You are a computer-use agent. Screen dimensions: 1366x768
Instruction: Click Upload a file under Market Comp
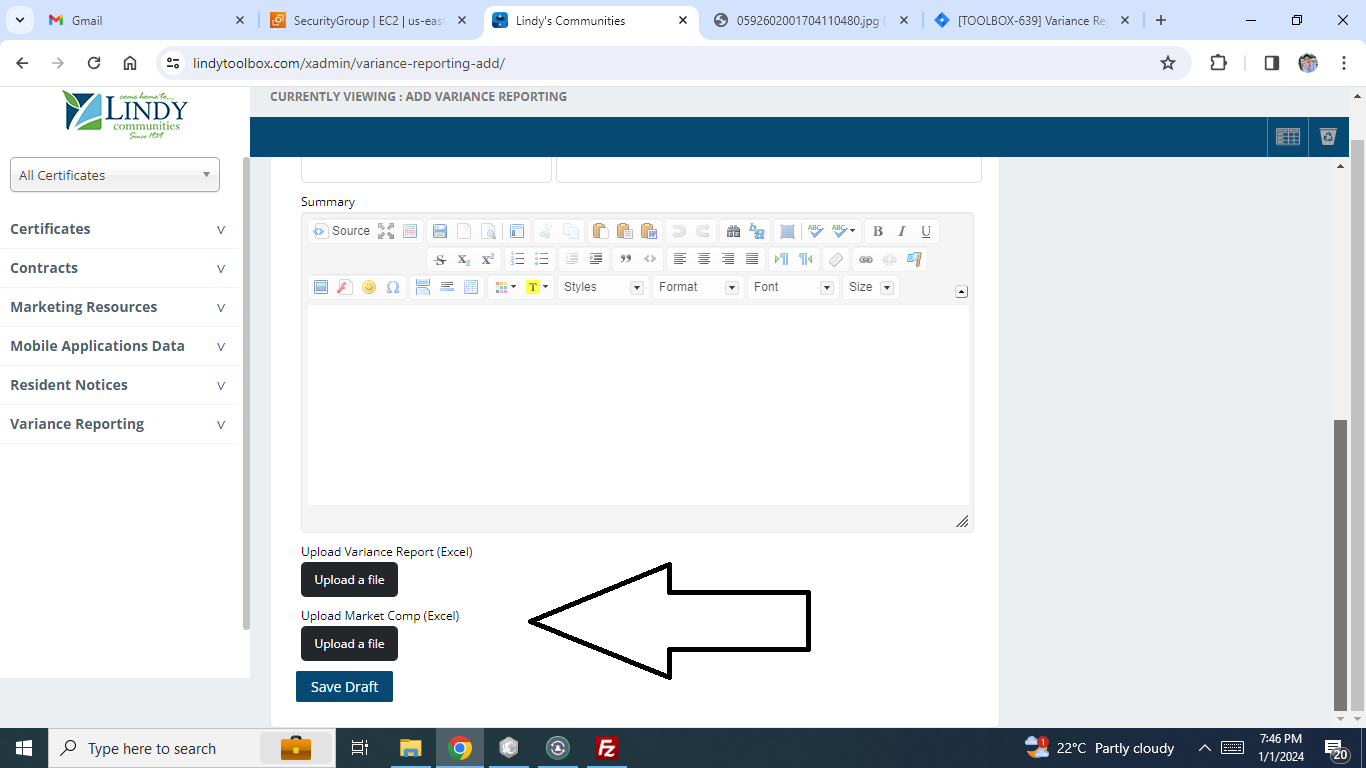click(349, 644)
